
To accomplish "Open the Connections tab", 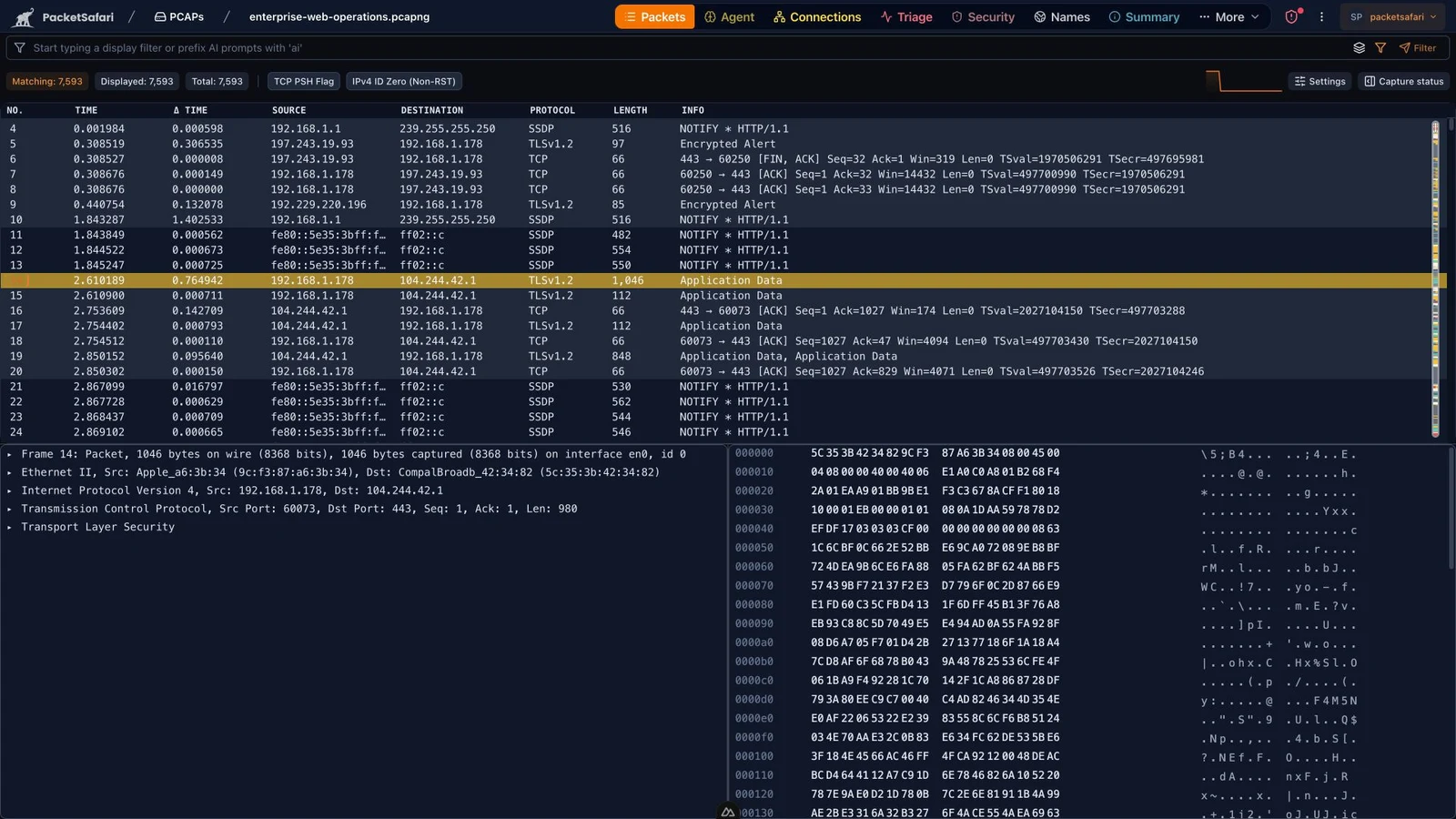I will pyautogui.click(x=816, y=16).
